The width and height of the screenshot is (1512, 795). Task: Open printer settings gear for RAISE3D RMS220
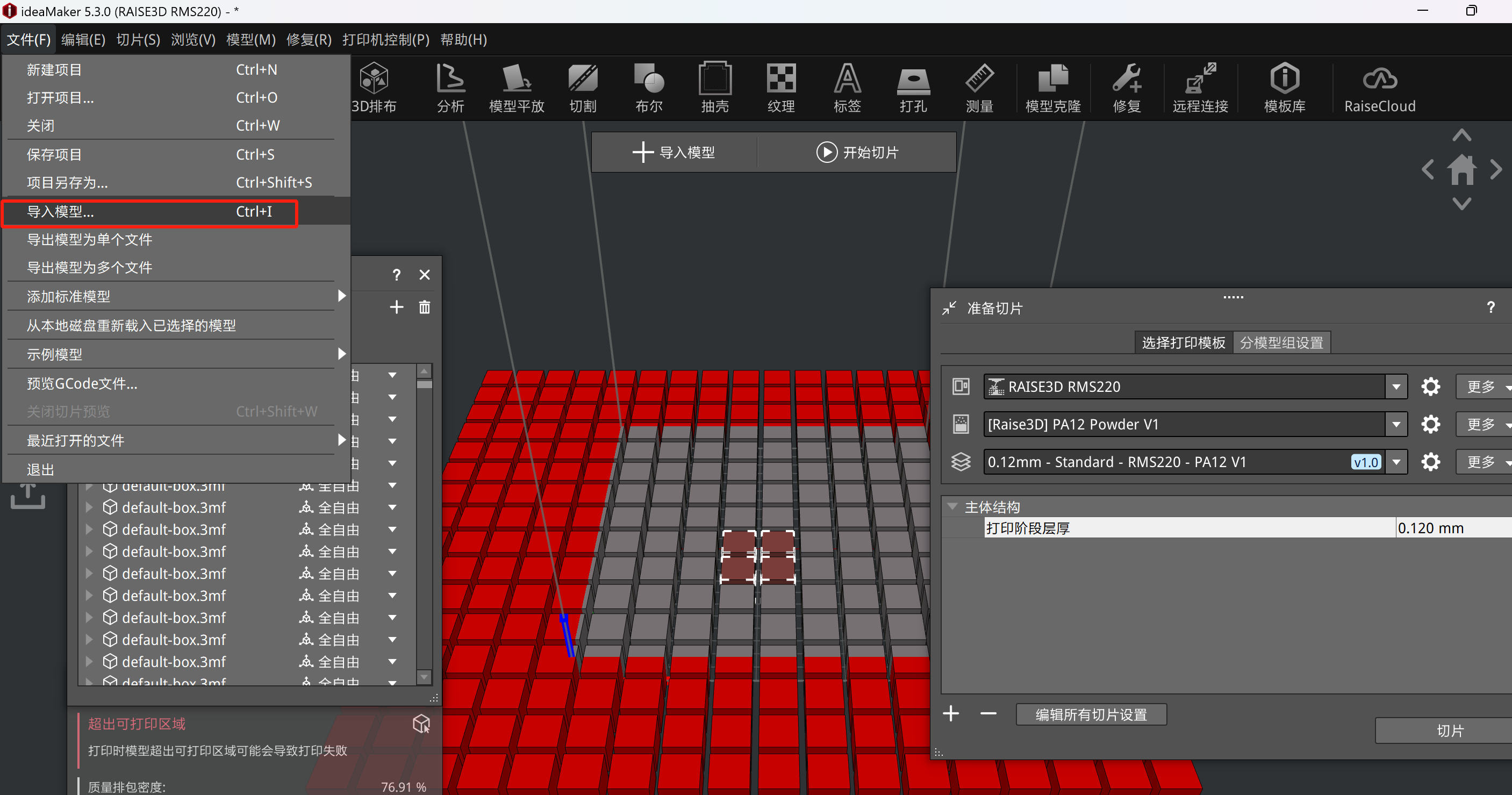[x=1430, y=386]
